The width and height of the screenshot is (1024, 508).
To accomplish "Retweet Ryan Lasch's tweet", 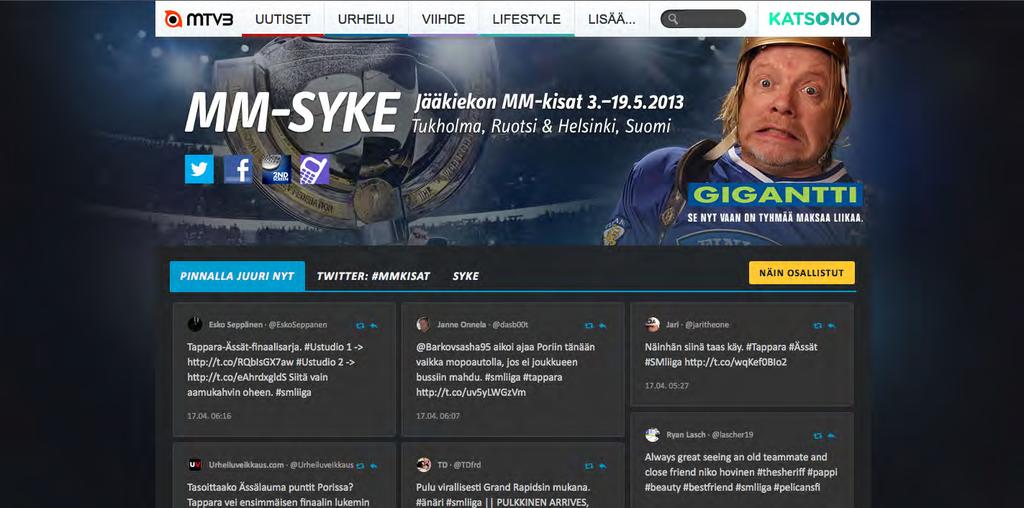I will [x=818, y=436].
